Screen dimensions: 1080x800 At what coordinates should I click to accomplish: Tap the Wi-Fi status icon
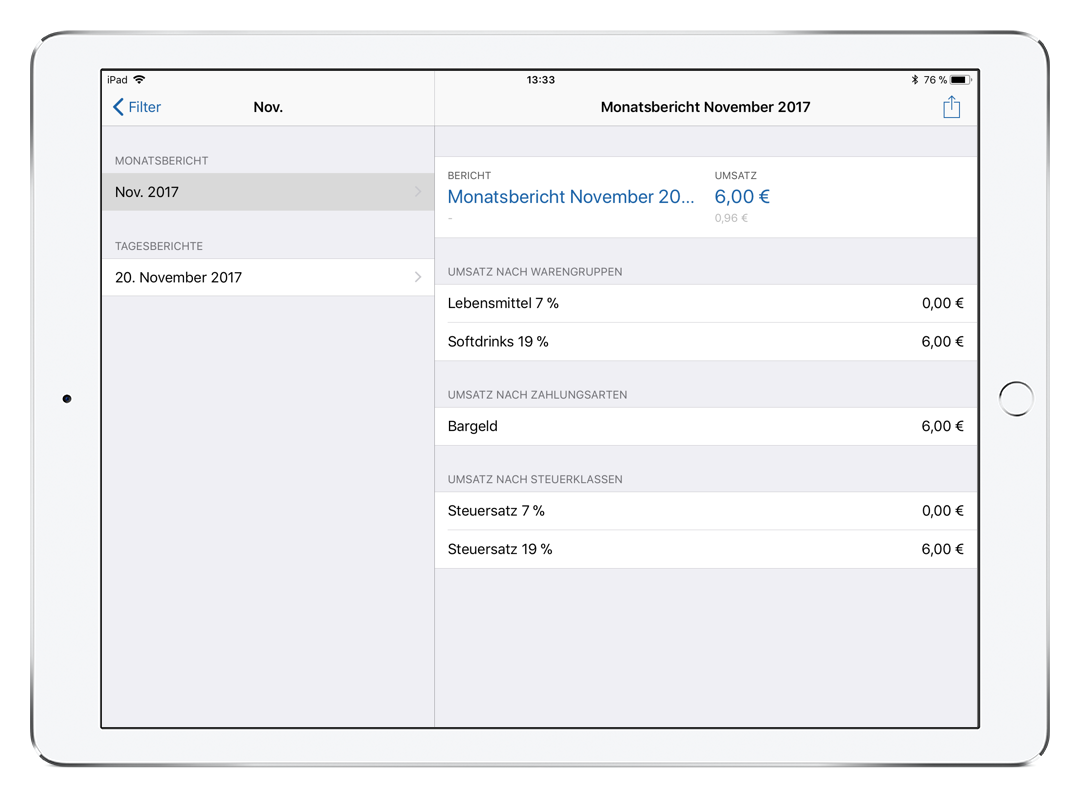coord(139,80)
